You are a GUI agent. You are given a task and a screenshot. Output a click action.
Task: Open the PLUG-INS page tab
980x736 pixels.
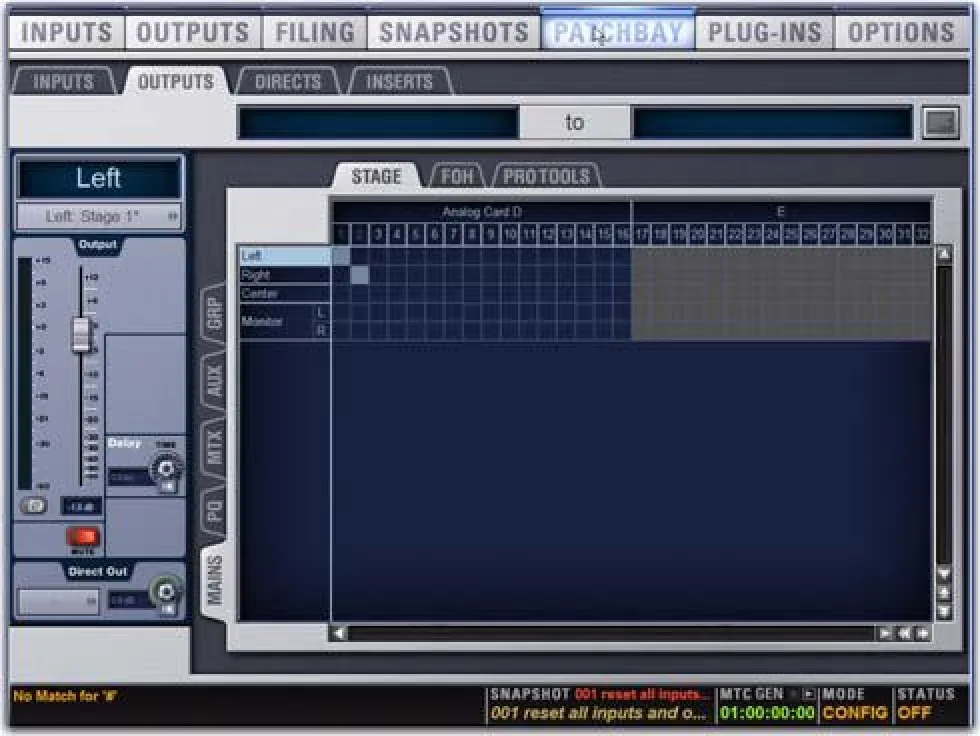(x=764, y=32)
